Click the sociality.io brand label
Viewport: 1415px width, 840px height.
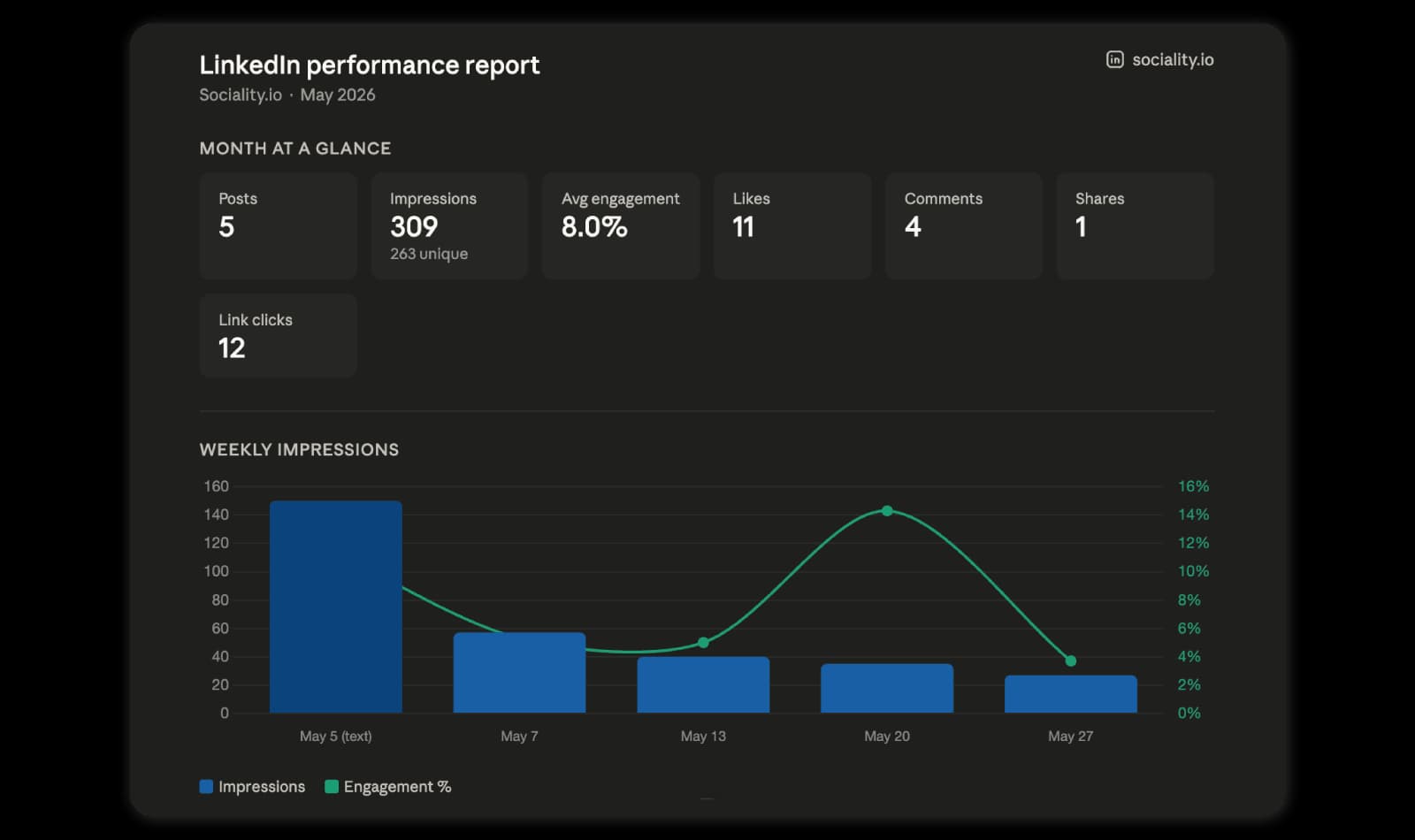pyautogui.click(x=1173, y=59)
